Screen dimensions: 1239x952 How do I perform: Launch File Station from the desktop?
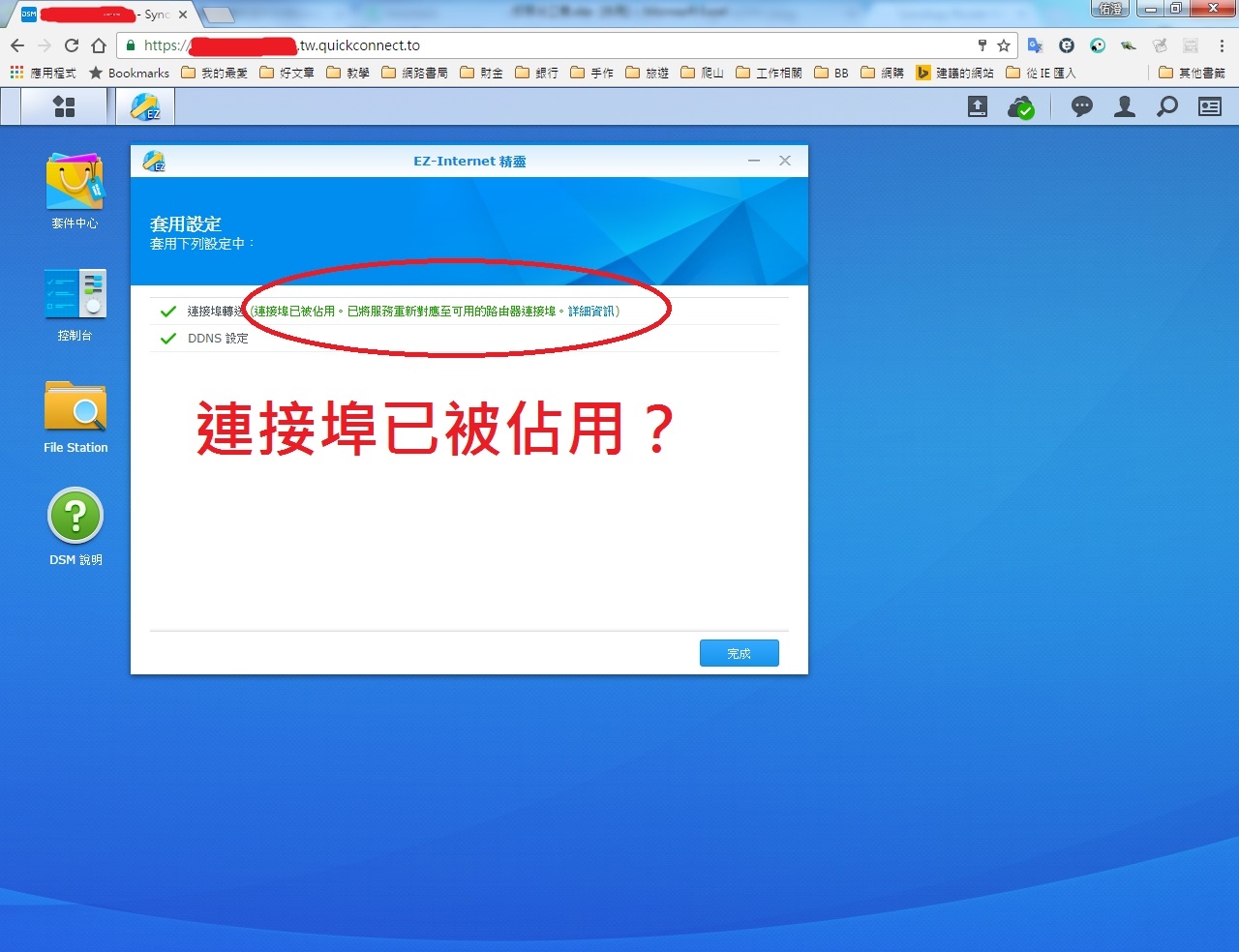76,417
